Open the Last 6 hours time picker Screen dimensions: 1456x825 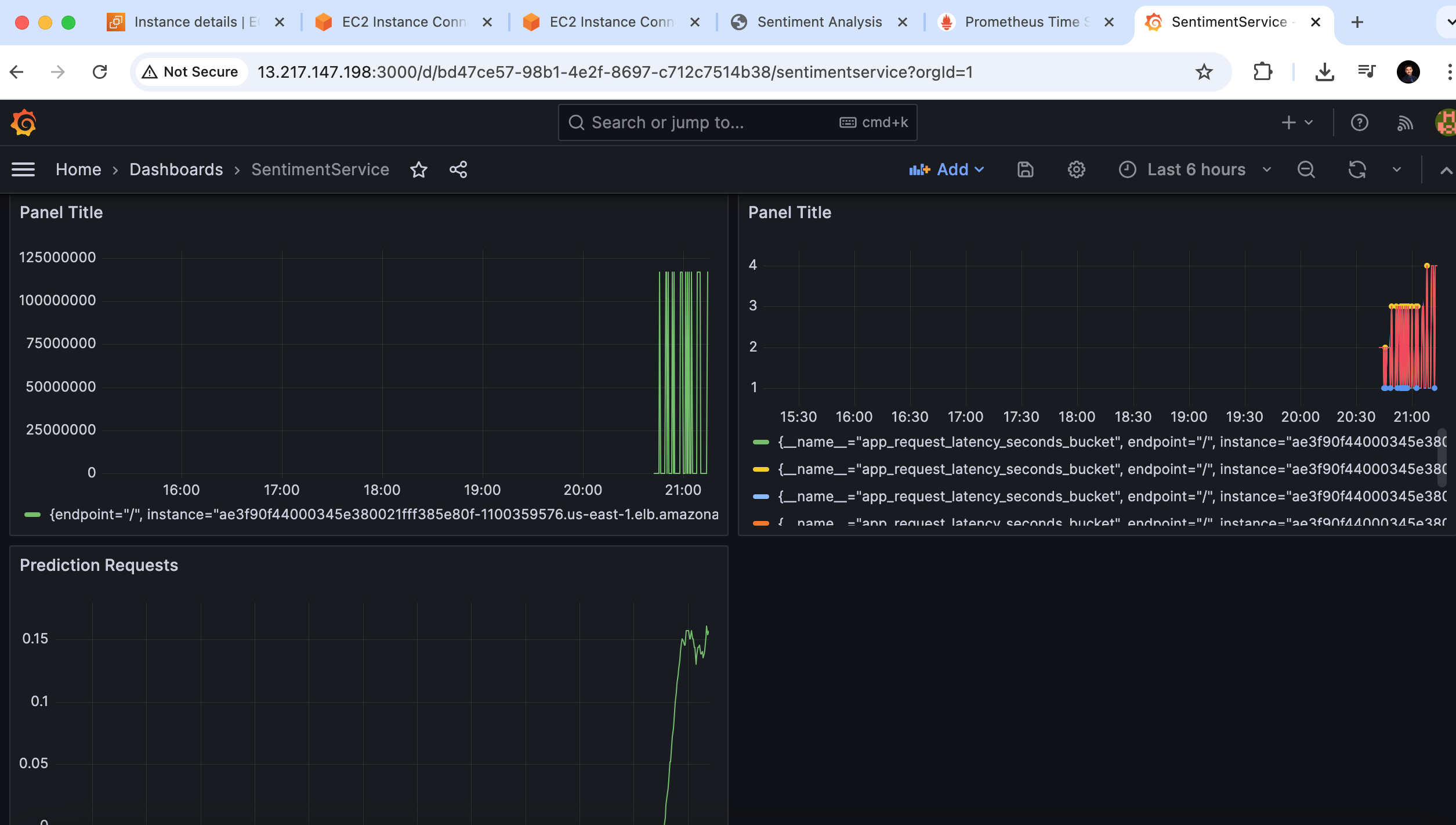[1195, 169]
